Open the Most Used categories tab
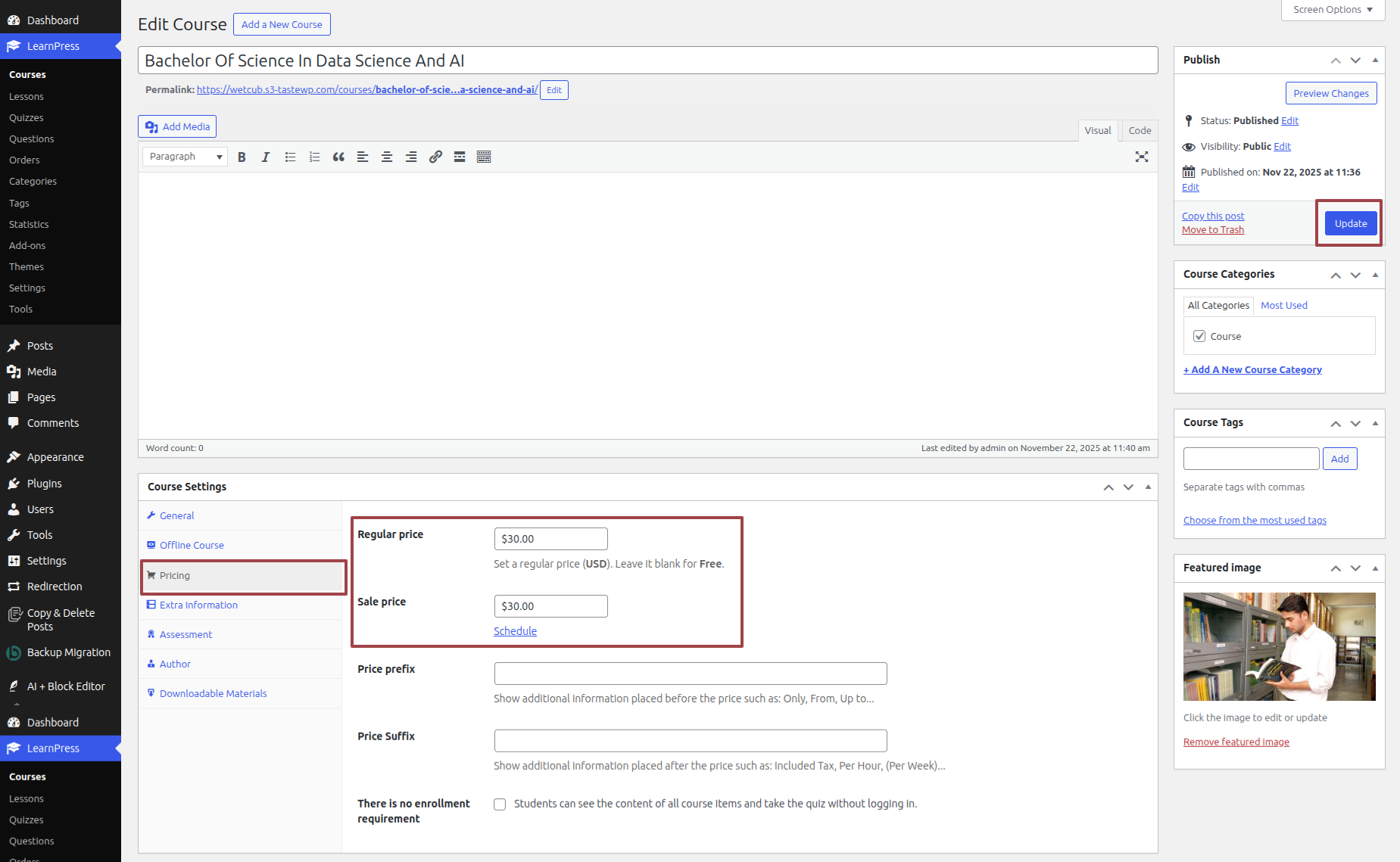Image resolution: width=1400 pixels, height=862 pixels. pyautogui.click(x=1283, y=306)
